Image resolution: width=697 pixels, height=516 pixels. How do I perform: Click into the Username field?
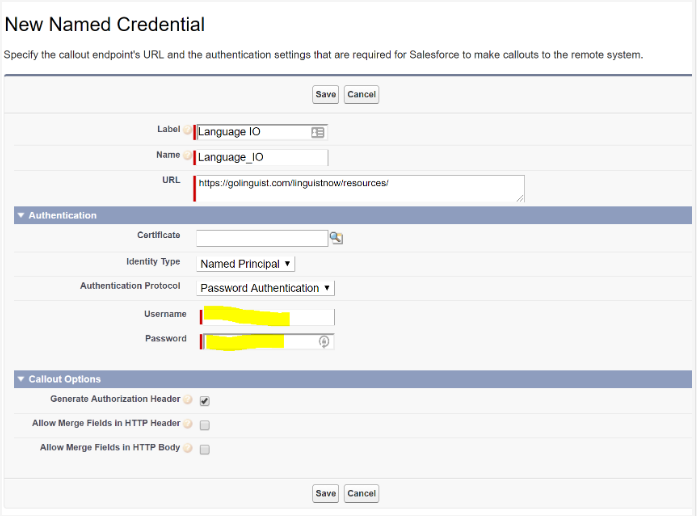[x=268, y=317]
